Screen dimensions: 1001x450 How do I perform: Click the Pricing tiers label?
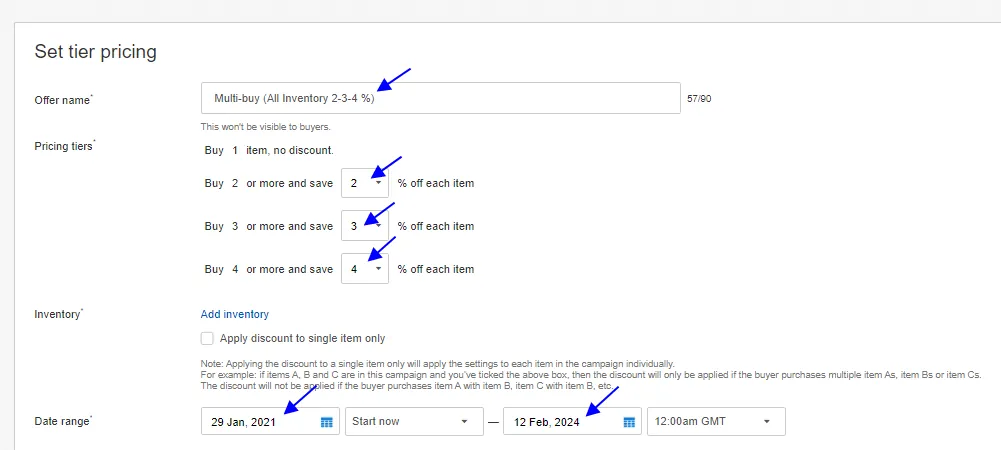(64, 146)
